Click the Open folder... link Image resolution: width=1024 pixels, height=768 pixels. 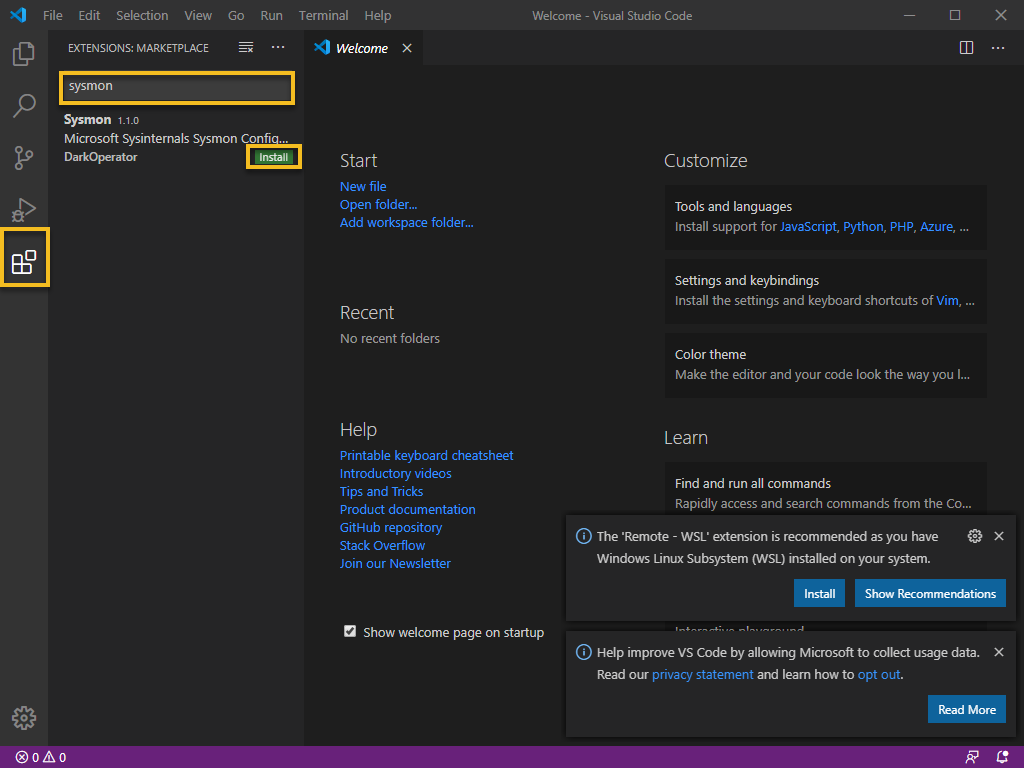click(x=378, y=204)
